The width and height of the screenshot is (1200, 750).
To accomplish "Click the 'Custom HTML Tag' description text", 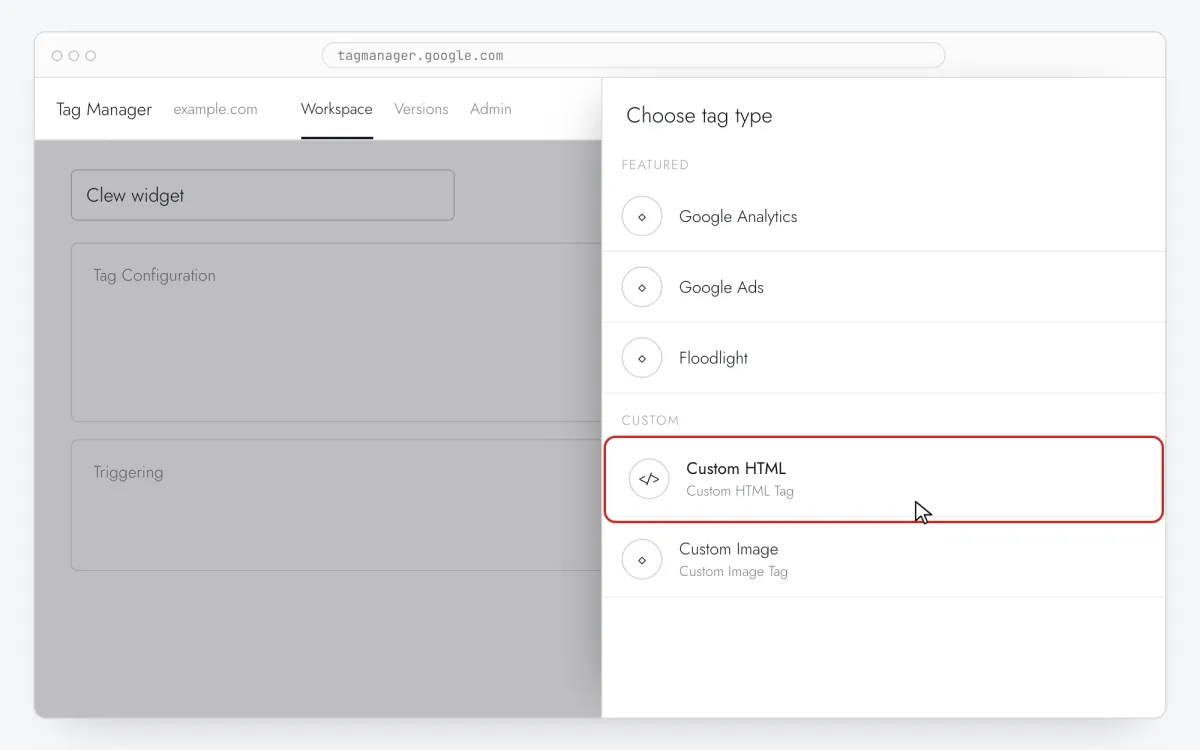I will click(740, 491).
